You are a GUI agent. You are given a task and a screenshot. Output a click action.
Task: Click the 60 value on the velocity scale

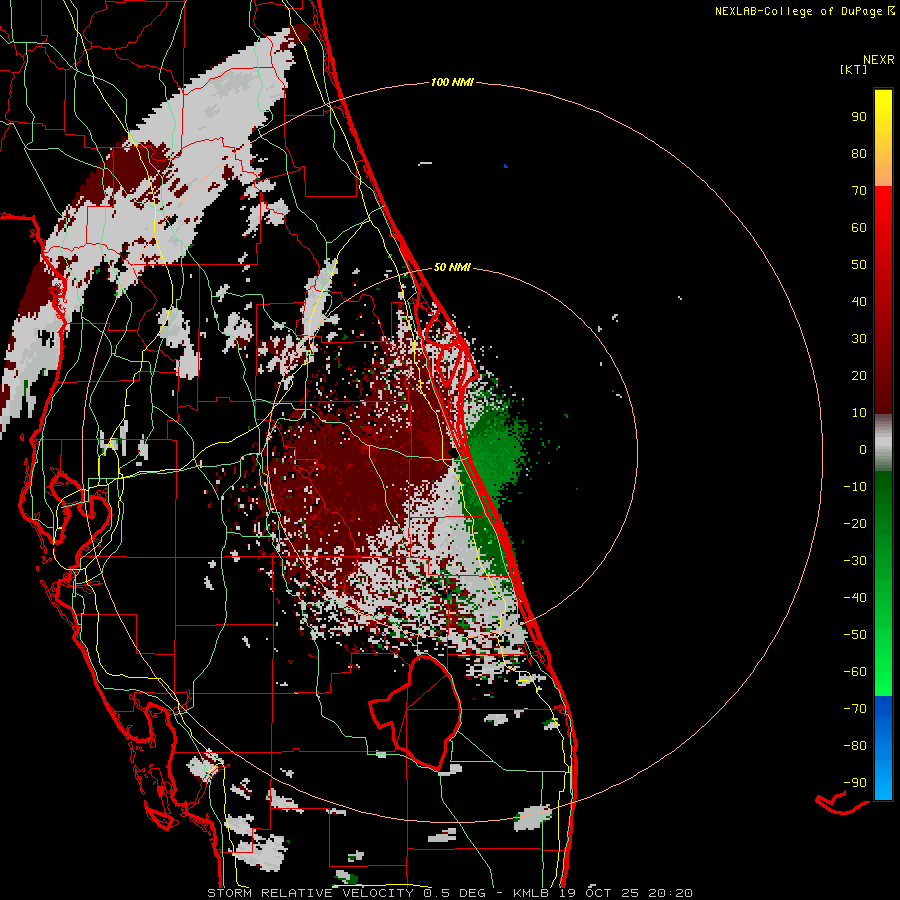tap(859, 227)
